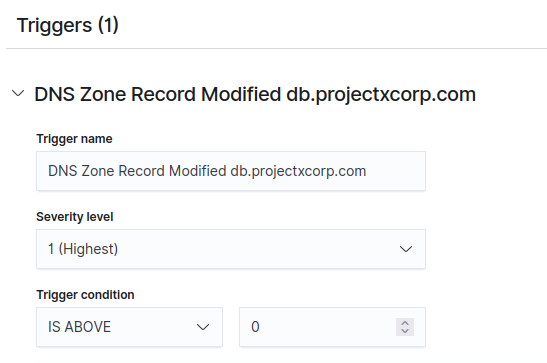Collapse the trigger section using its chevron
The height and width of the screenshot is (363, 547).
click(18, 93)
